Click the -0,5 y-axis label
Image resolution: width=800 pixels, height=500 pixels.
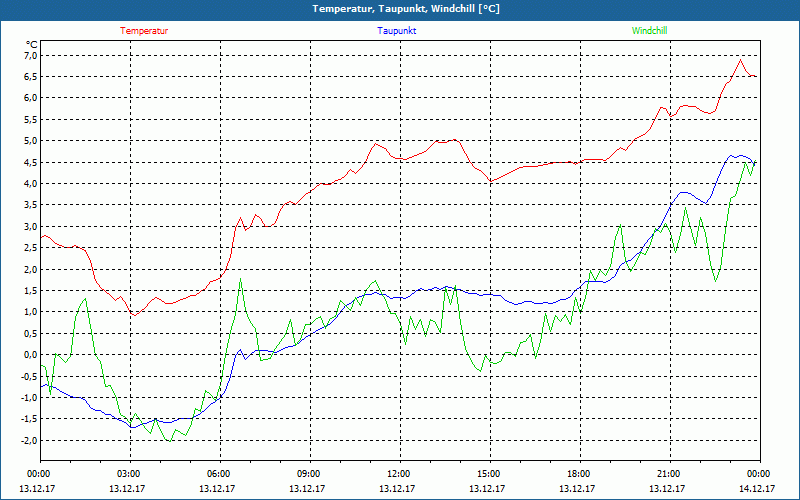[29, 376]
